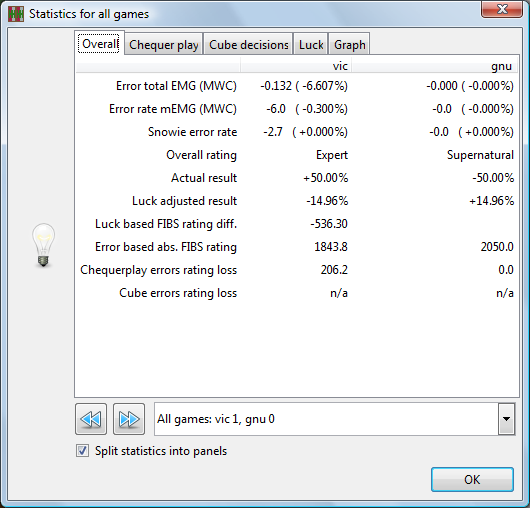
Task: Open the Cube decisions tab
Action: point(248,45)
